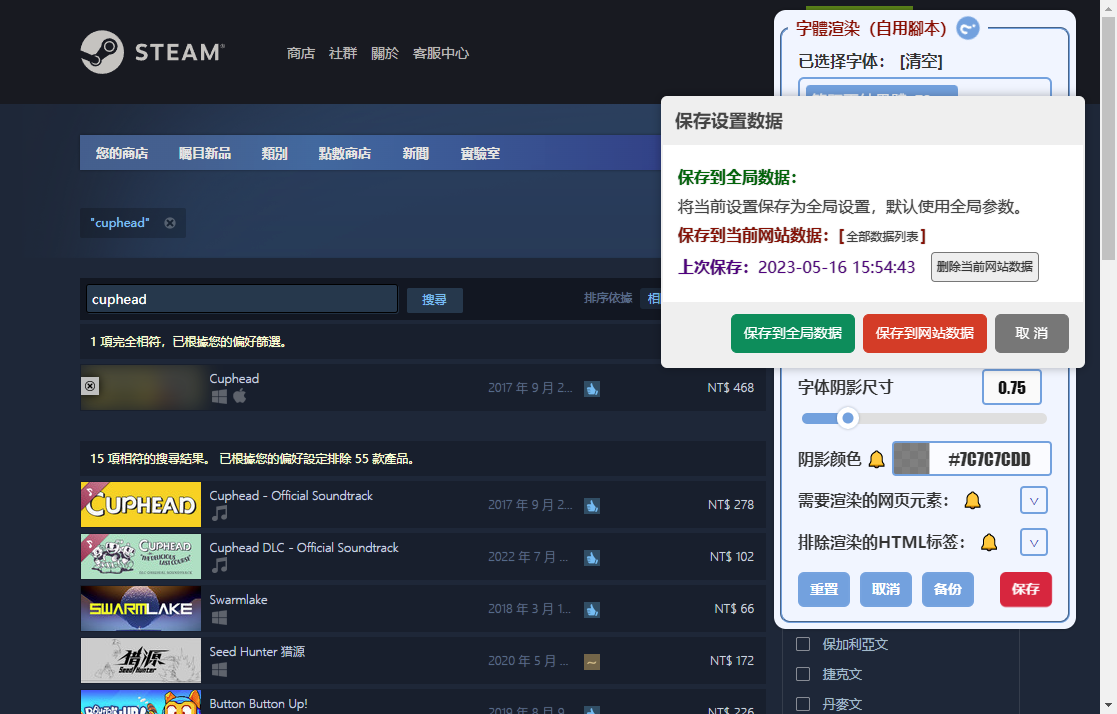The image size is (1117, 714).
Task: Click the 字体阴影尺寸 slider handle
Action: coord(849,418)
